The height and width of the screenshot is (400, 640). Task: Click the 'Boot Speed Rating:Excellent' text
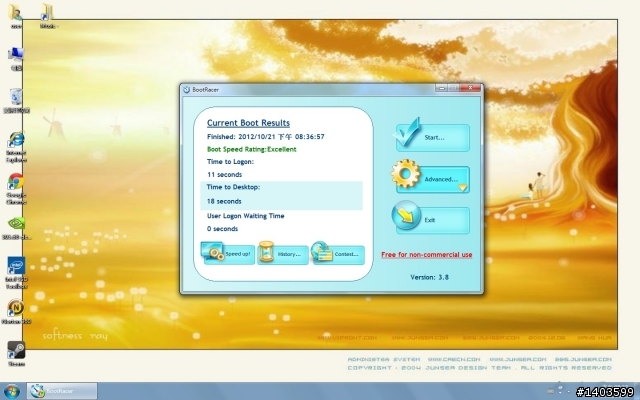[251, 149]
